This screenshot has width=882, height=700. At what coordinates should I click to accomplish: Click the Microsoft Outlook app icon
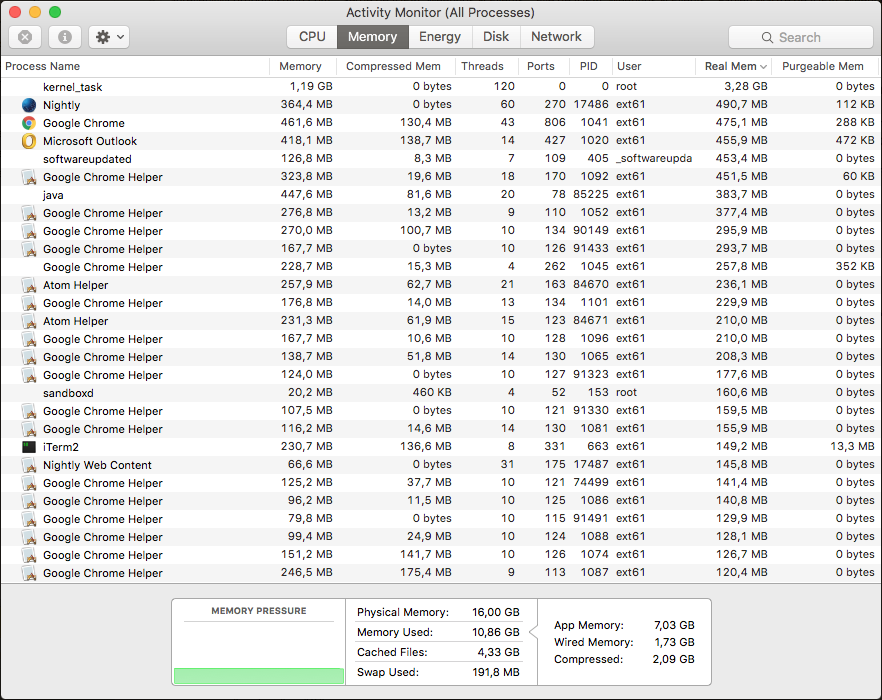click(x=29, y=141)
